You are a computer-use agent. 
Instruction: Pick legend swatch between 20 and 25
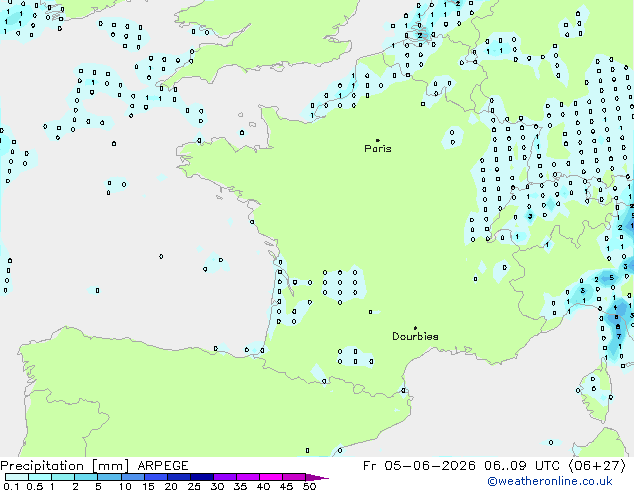(x=179, y=477)
